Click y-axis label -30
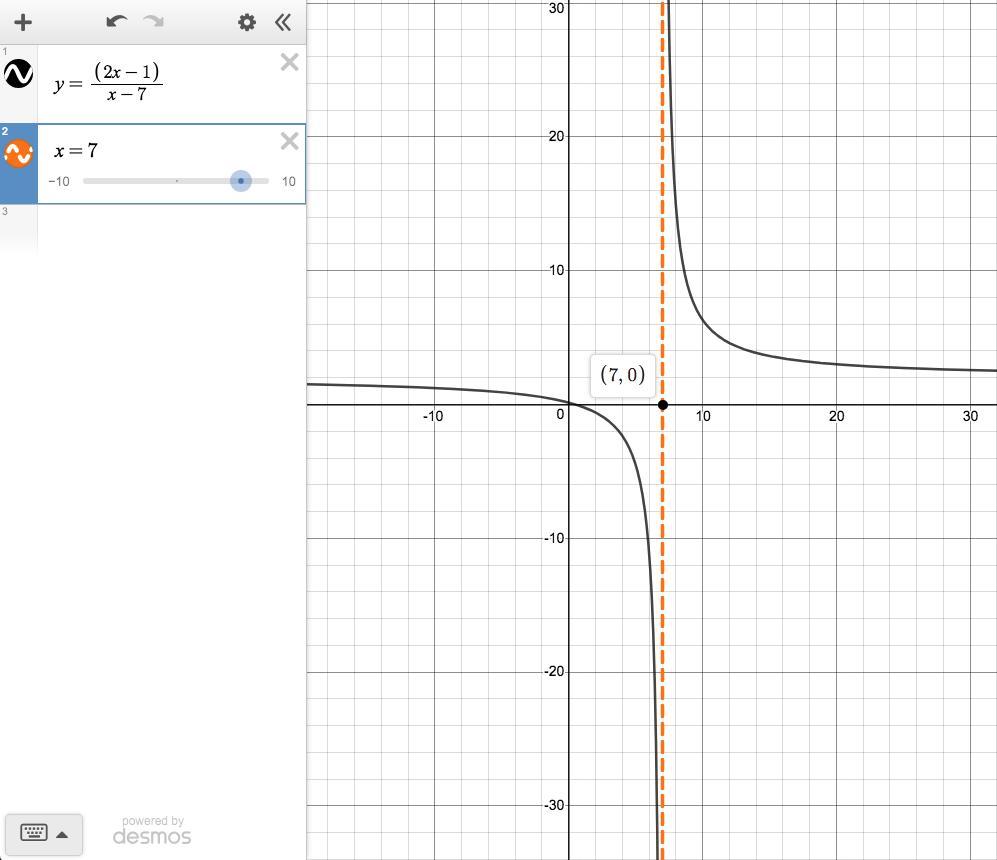 554,805
